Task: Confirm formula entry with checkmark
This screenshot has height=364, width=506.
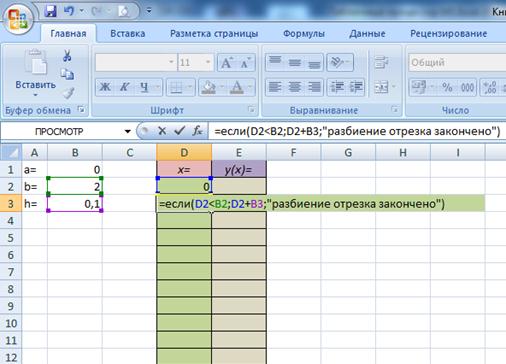Action: click(x=180, y=131)
